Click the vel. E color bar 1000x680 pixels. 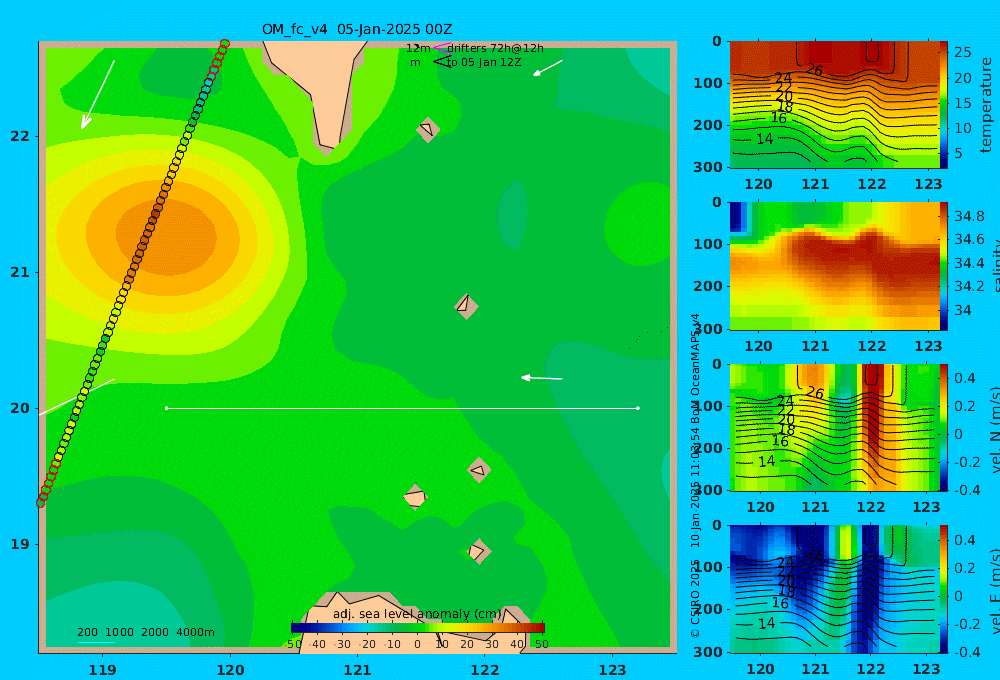coord(943,589)
